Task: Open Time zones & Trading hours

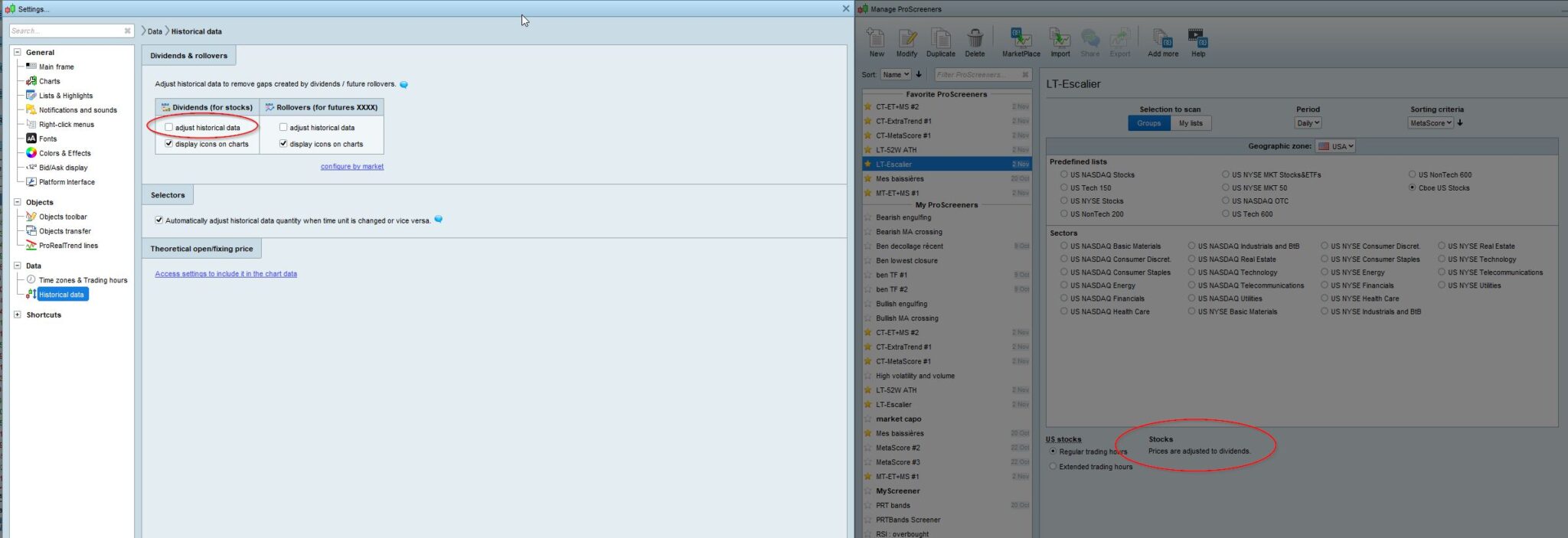Action: (83, 280)
